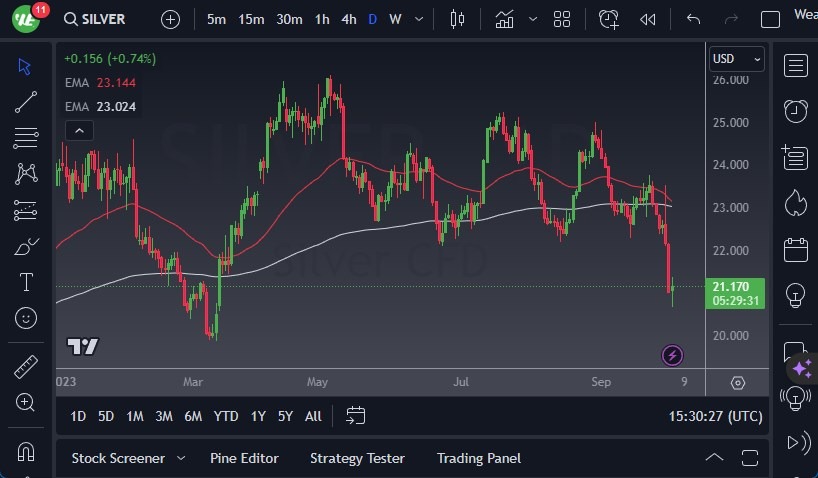The height and width of the screenshot is (478, 818).
Task: Click the bar replay rewind icon
Action: point(648,19)
